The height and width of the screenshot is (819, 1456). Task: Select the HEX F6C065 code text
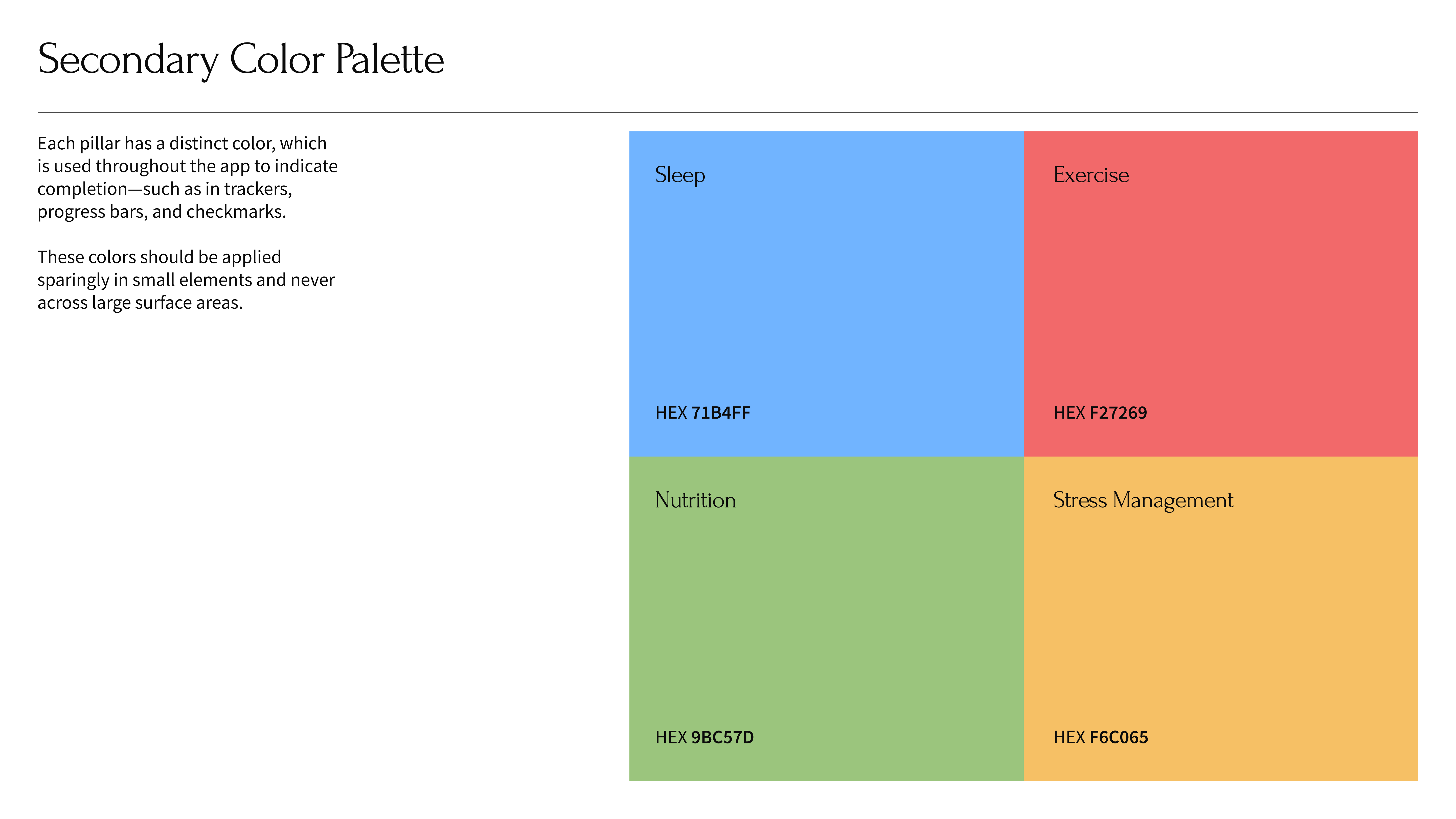pos(1101,737)
